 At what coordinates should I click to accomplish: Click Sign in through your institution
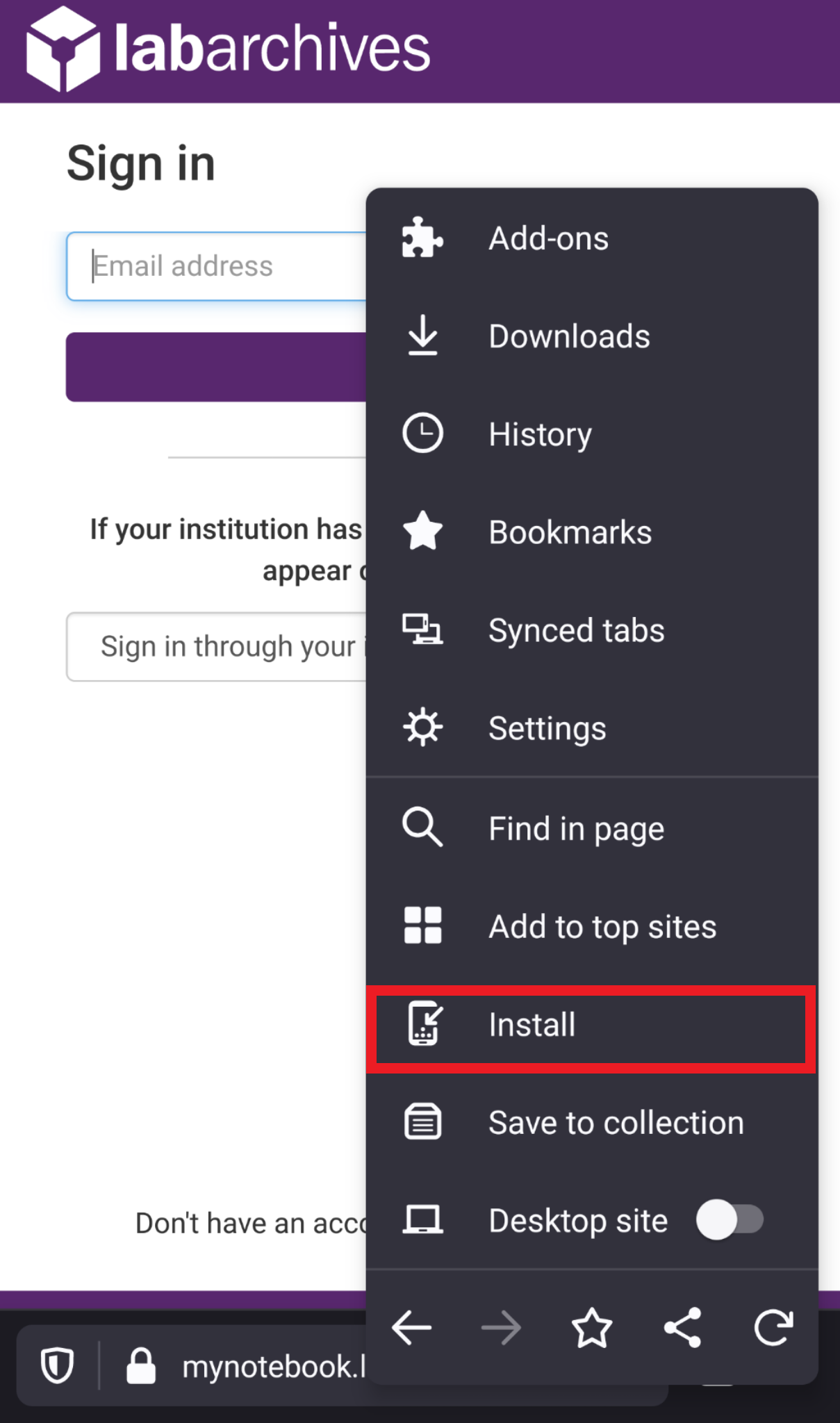tap(217, 646)
